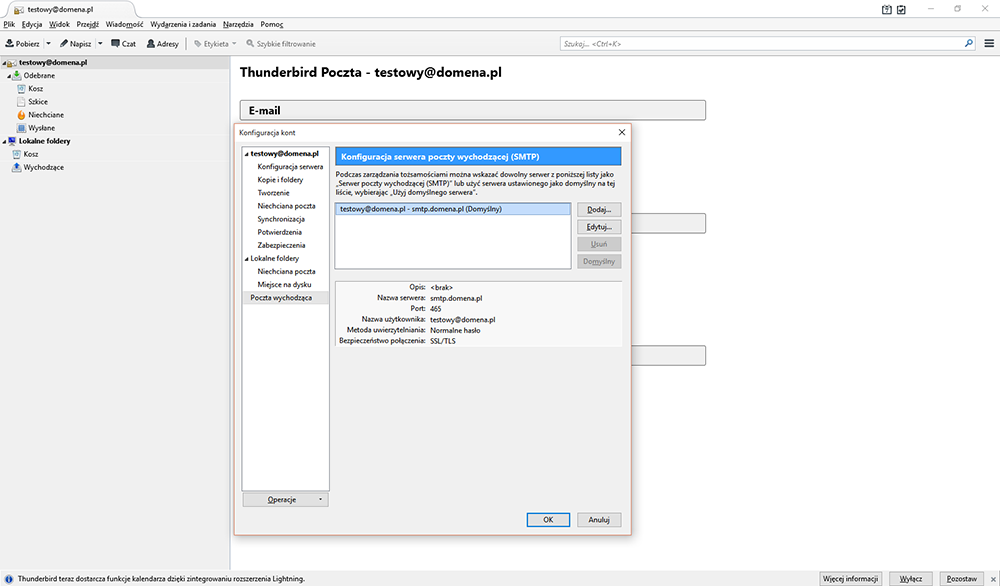Screen dimensions: 1000x586
Task: Open Potwierdzenia settings page
Action: click(279, 232)
